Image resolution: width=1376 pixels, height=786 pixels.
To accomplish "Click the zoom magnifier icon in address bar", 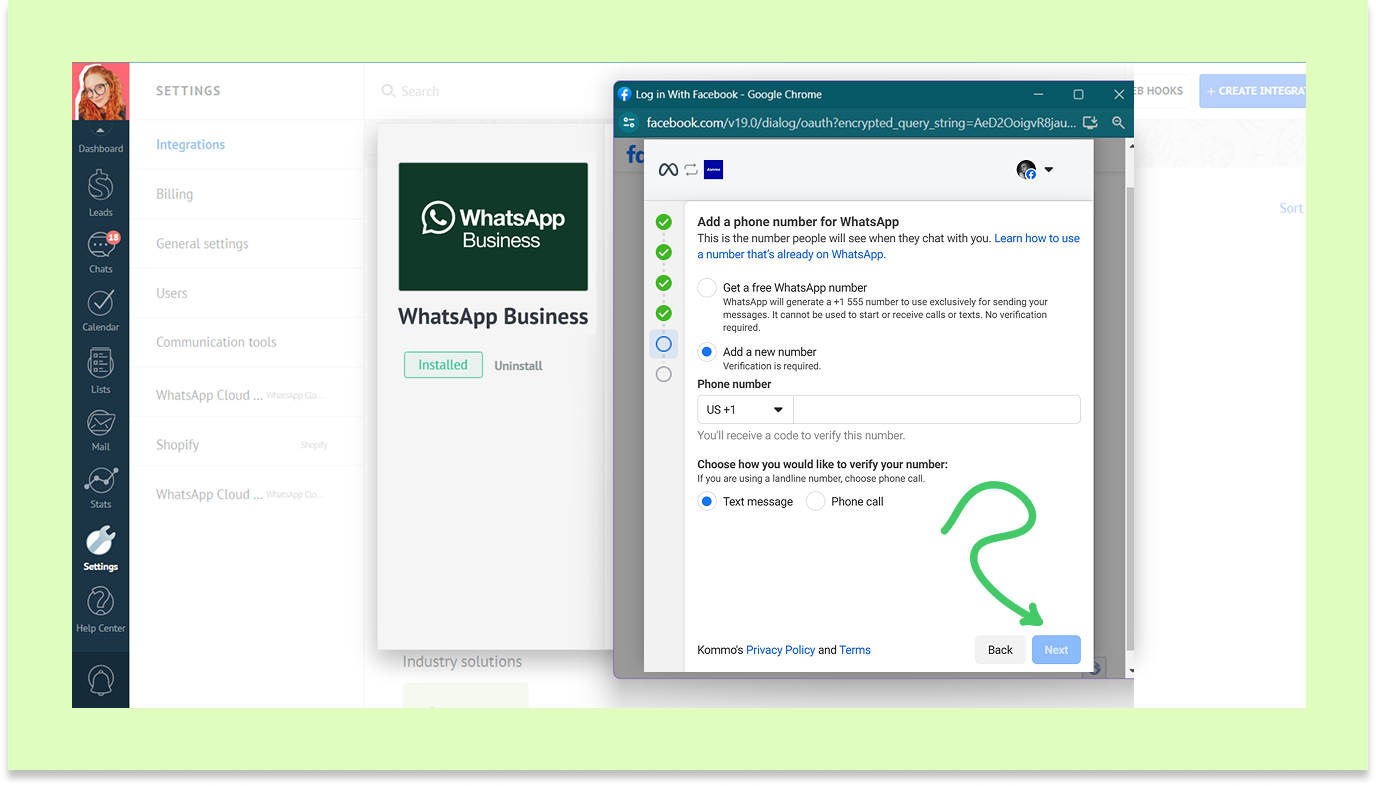I will [x=1118, y=123].
